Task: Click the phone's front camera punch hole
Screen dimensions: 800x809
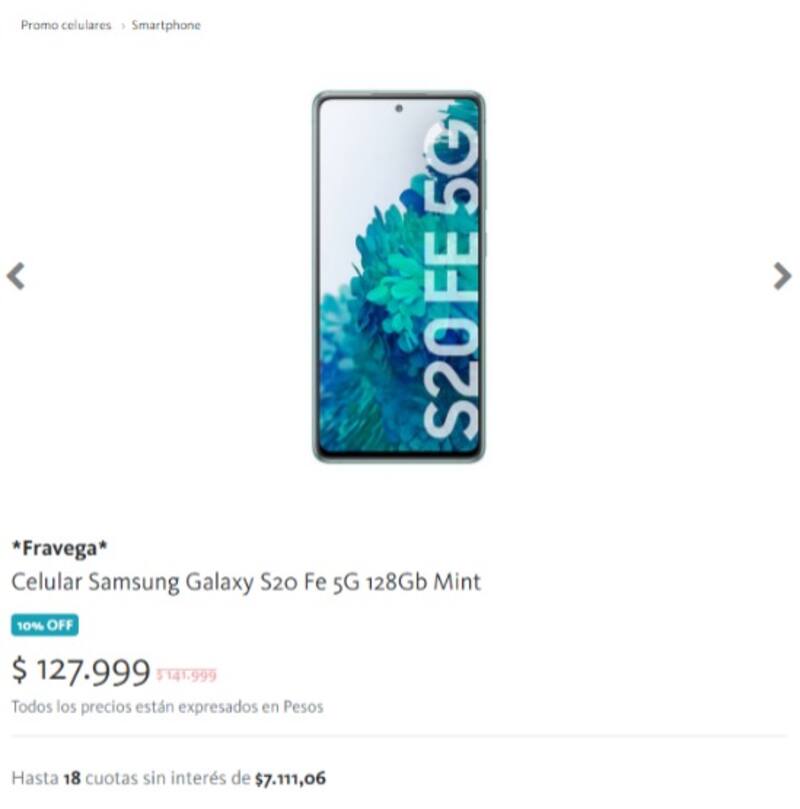Action: coord(399,108)
